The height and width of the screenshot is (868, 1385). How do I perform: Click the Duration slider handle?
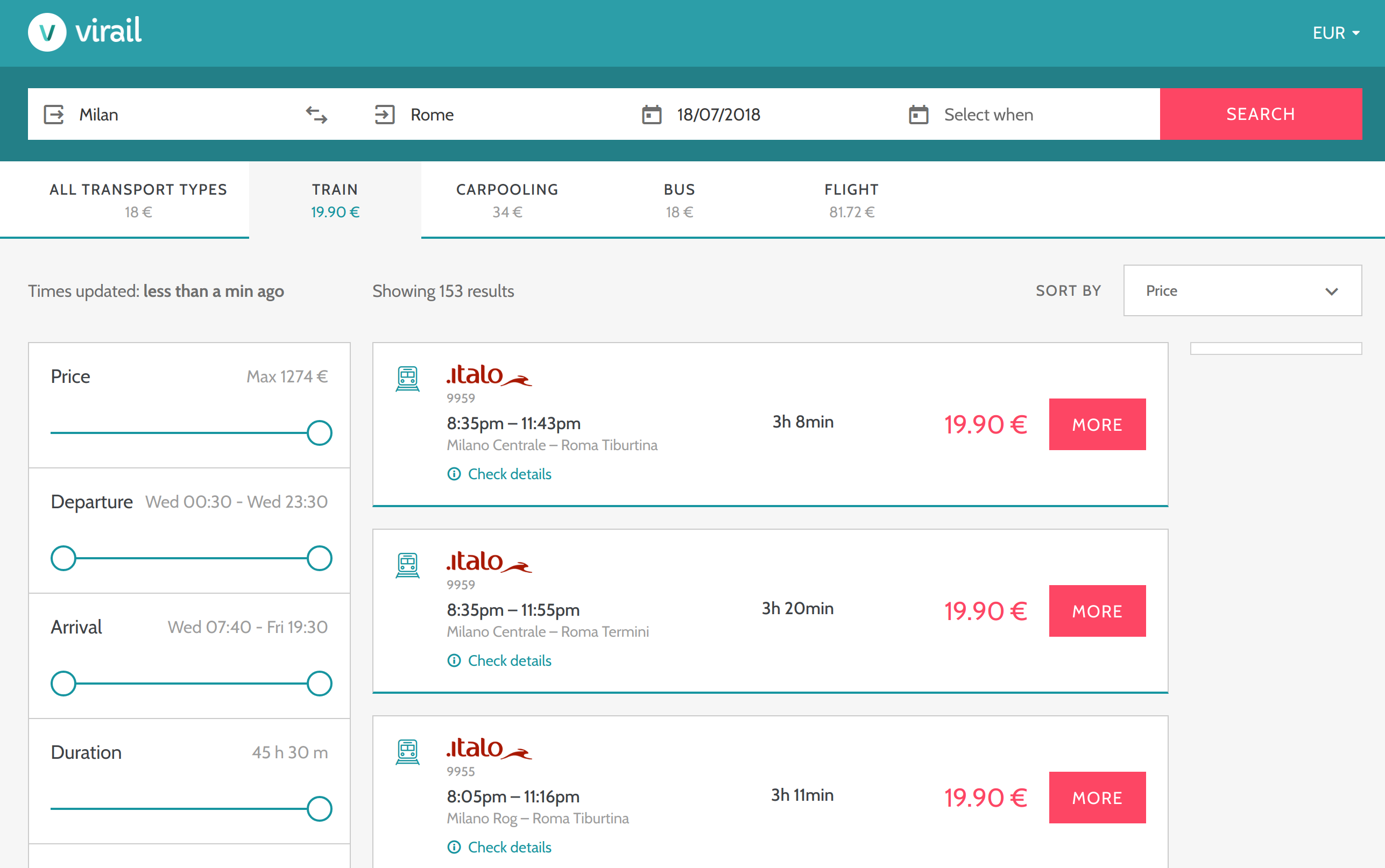click(x=319, y=809)
